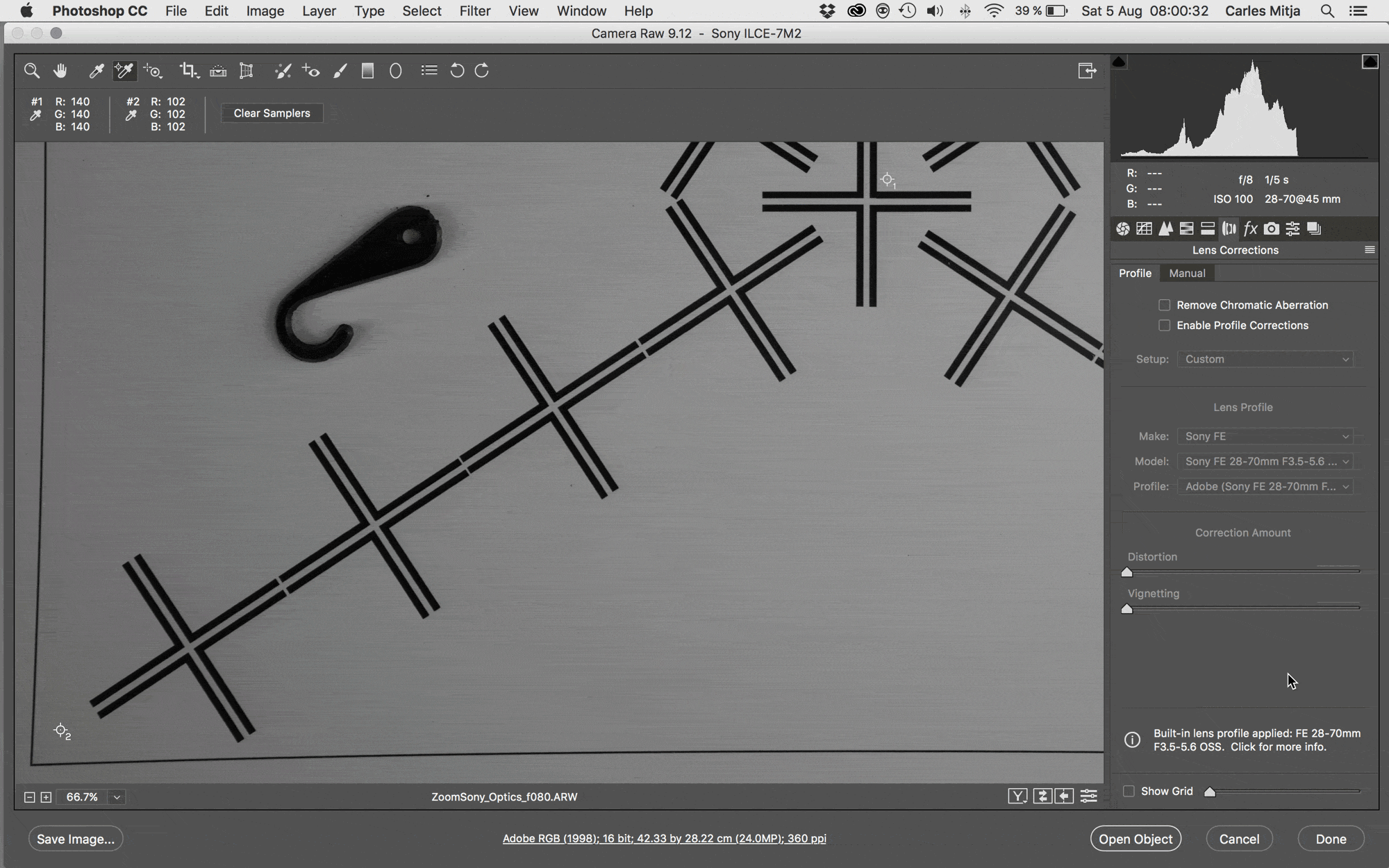Open the Setup Custom dropdown

(x=1265, y=359)
